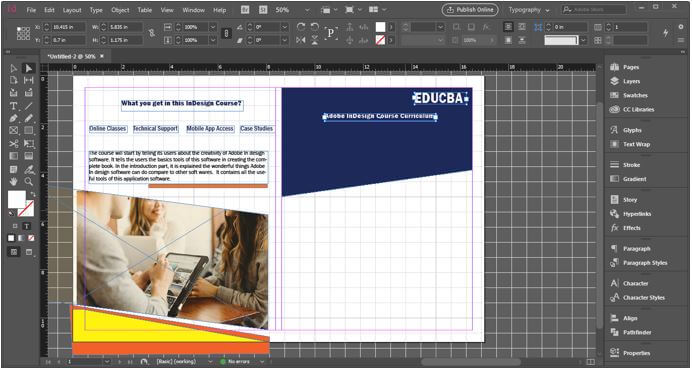The width and height of the screenshot is (692, 370).
Task: Open the Type menu
Action: 96,10
